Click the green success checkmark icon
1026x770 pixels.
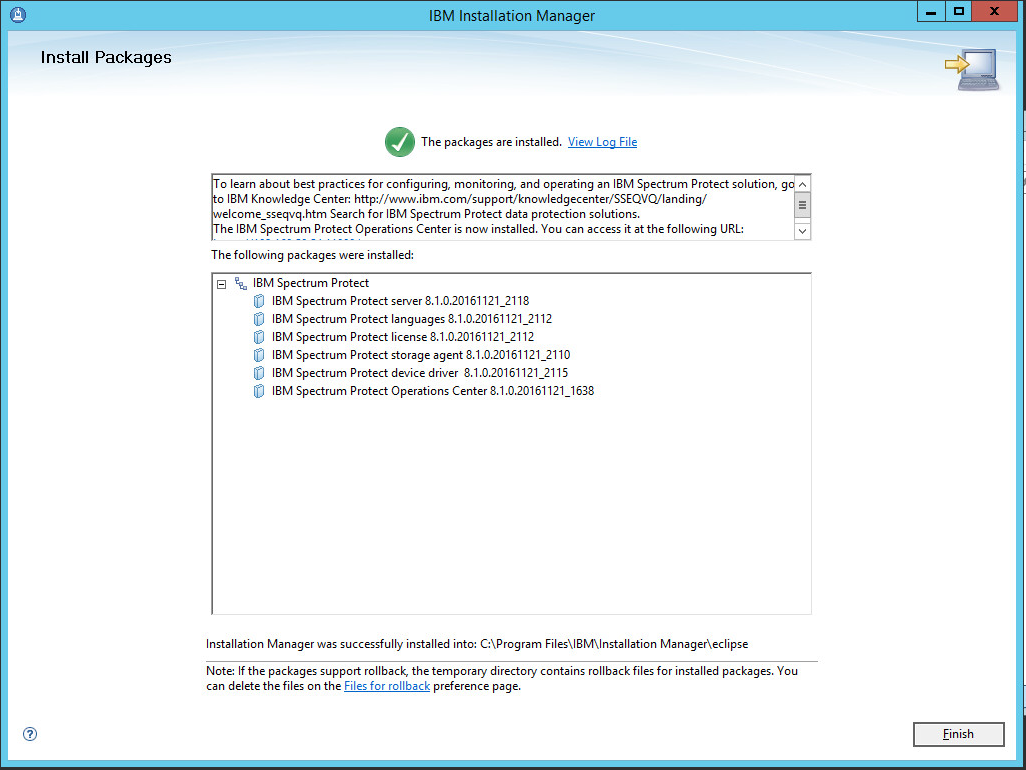point(400,142)
